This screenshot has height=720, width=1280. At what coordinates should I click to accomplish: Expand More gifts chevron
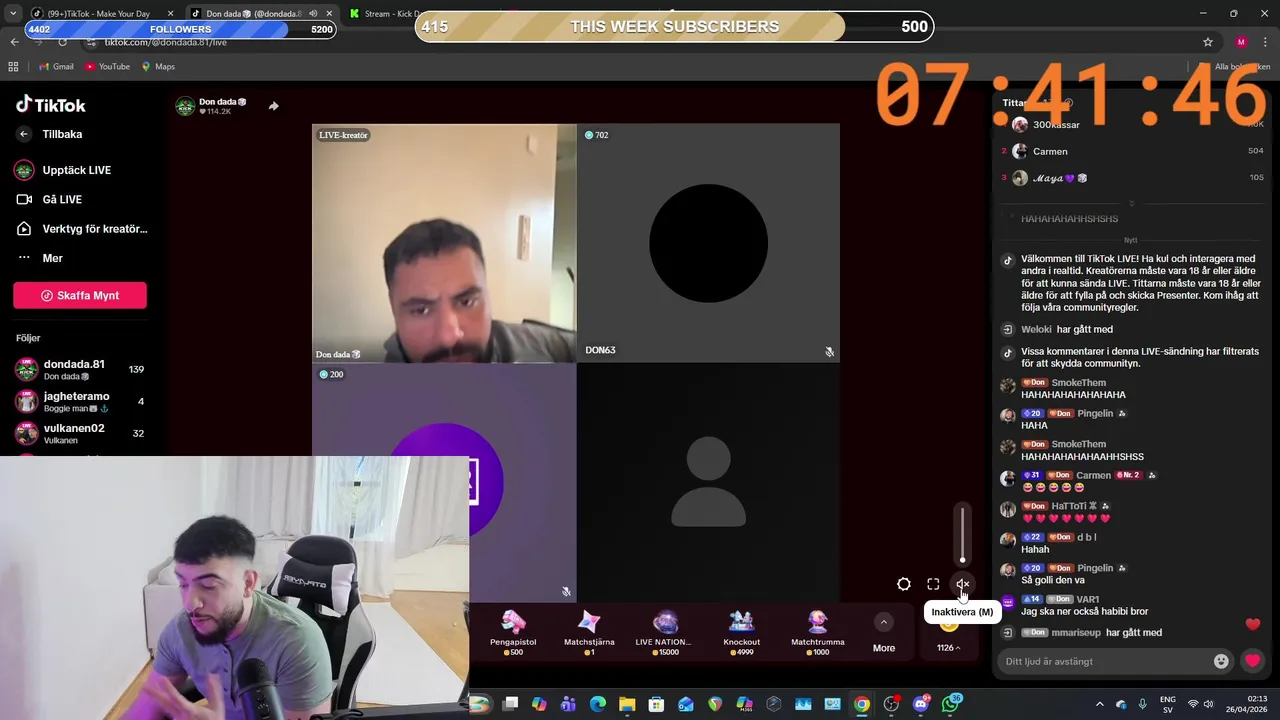click(x=883, y=622)
